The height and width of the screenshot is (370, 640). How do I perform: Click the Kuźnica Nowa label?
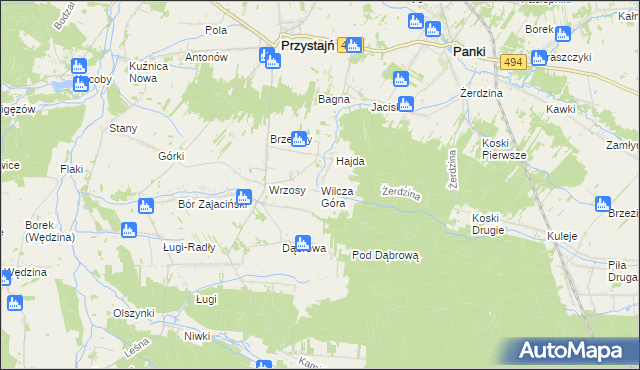149,72
